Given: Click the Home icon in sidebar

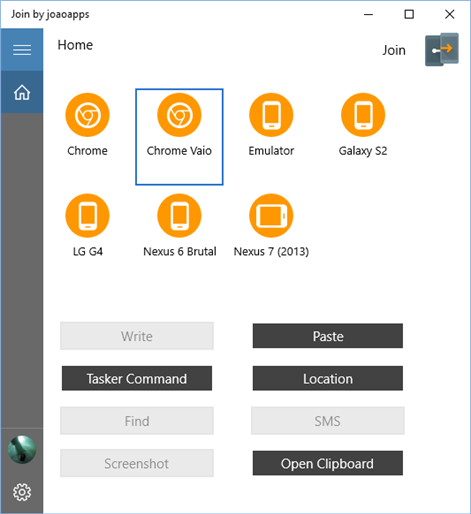Looking at the screenshot, I should click(22, 92).
